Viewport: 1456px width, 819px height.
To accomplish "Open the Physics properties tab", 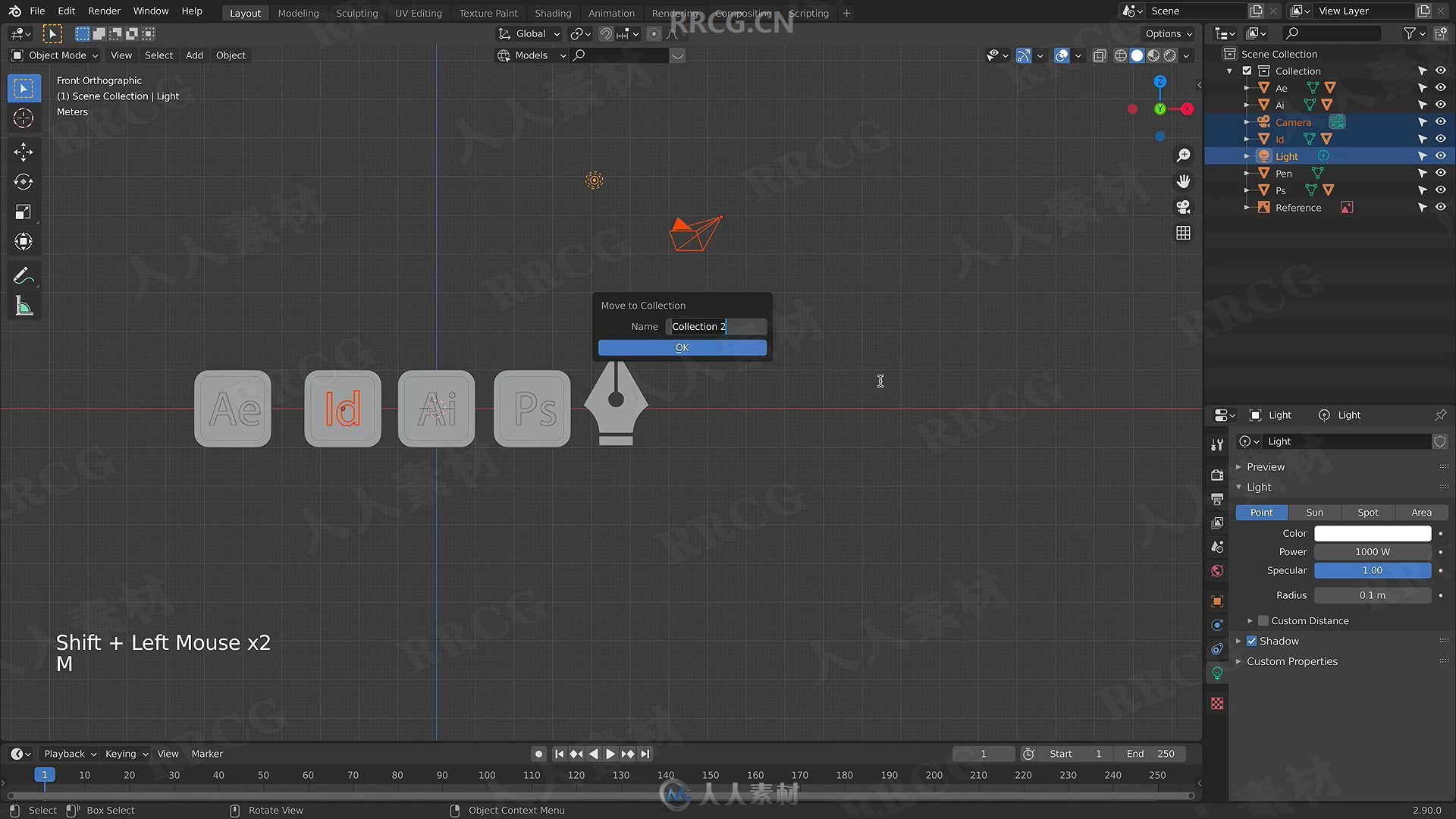I will click(1217, 625).
